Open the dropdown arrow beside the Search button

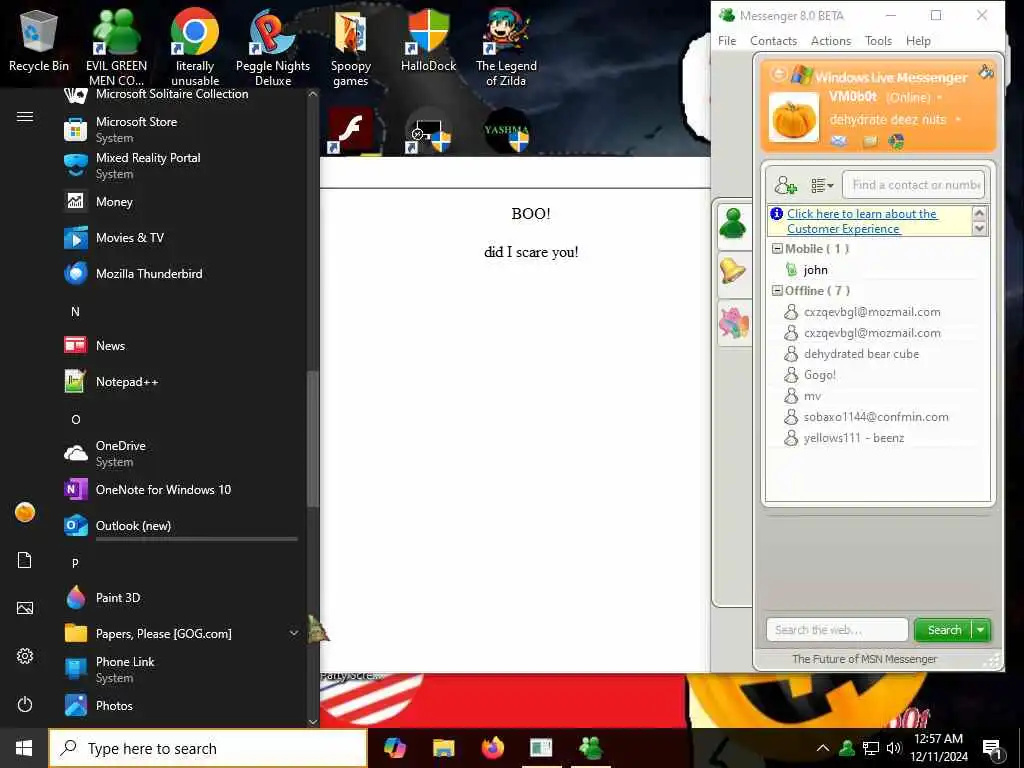point(981,630)
